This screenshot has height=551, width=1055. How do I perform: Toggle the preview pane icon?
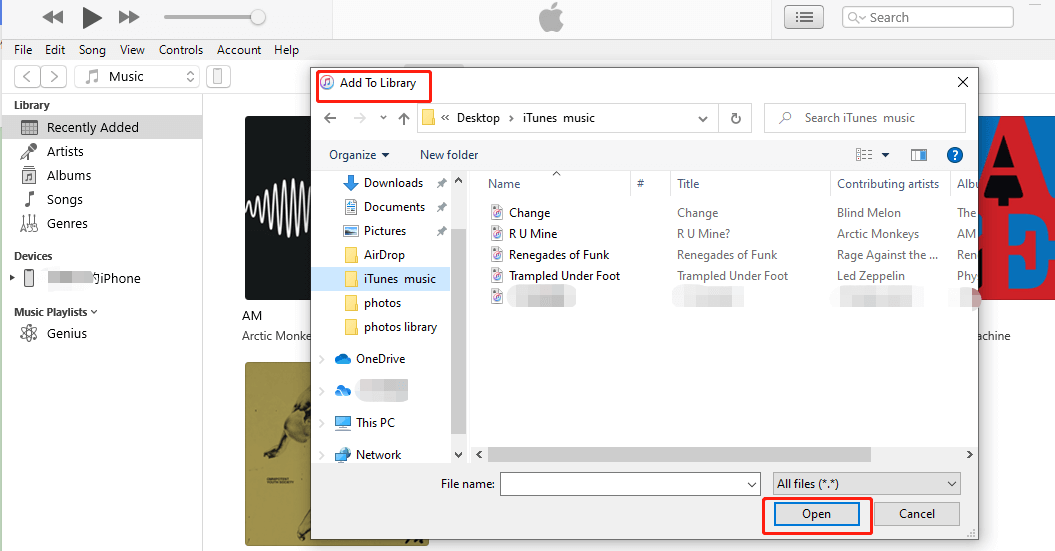[919, 155]
